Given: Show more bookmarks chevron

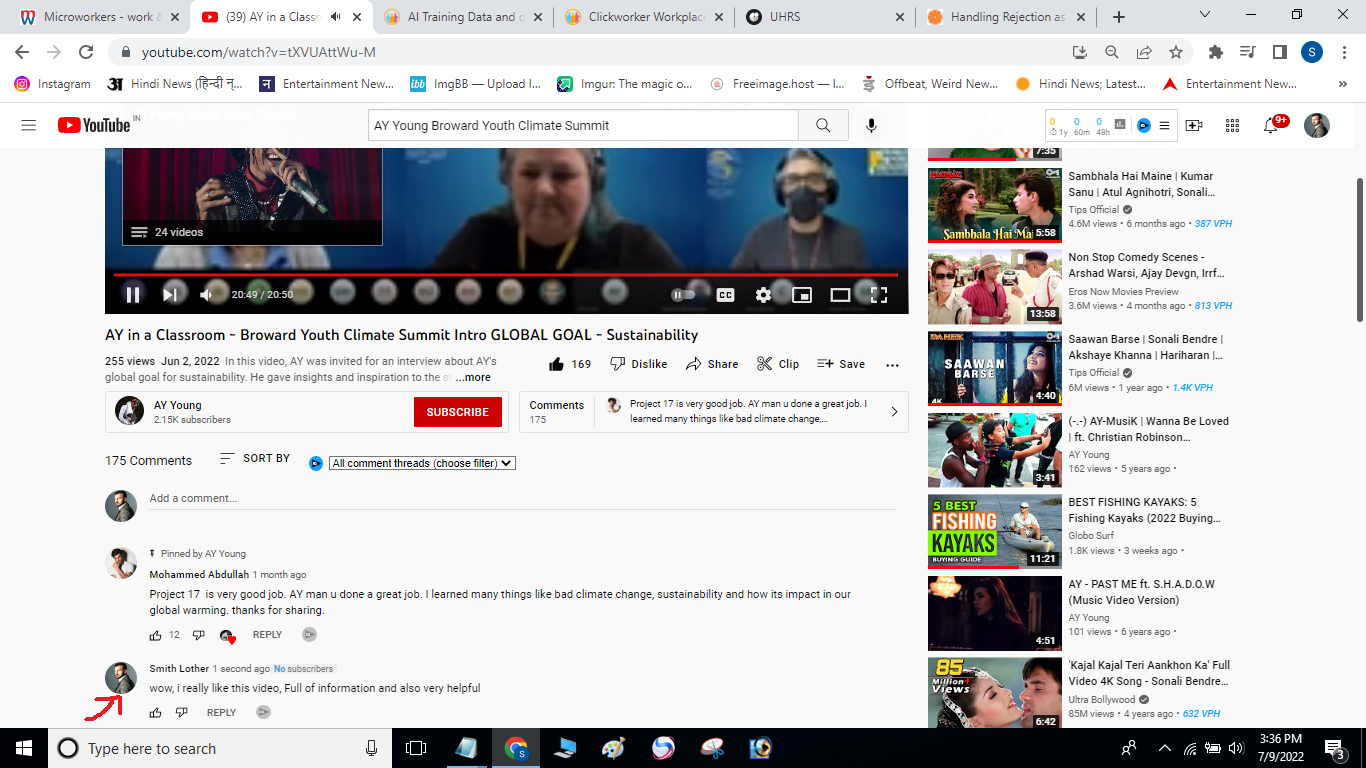Looking at the screenshot, I should click(1343, 84).
